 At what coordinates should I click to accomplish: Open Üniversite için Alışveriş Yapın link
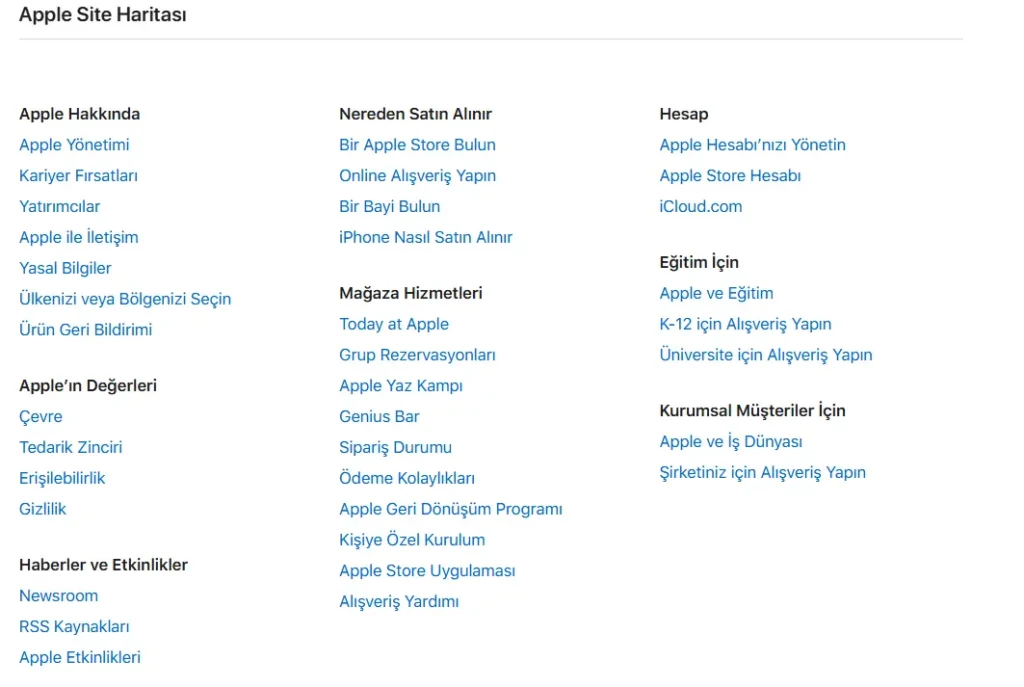[766, 355]
